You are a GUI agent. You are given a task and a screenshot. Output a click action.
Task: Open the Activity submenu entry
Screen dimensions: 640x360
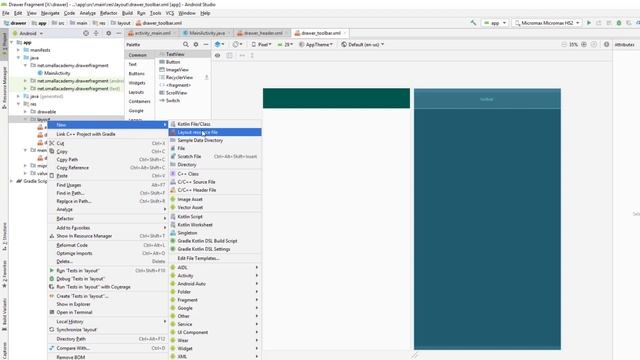[x=215, y=276]
